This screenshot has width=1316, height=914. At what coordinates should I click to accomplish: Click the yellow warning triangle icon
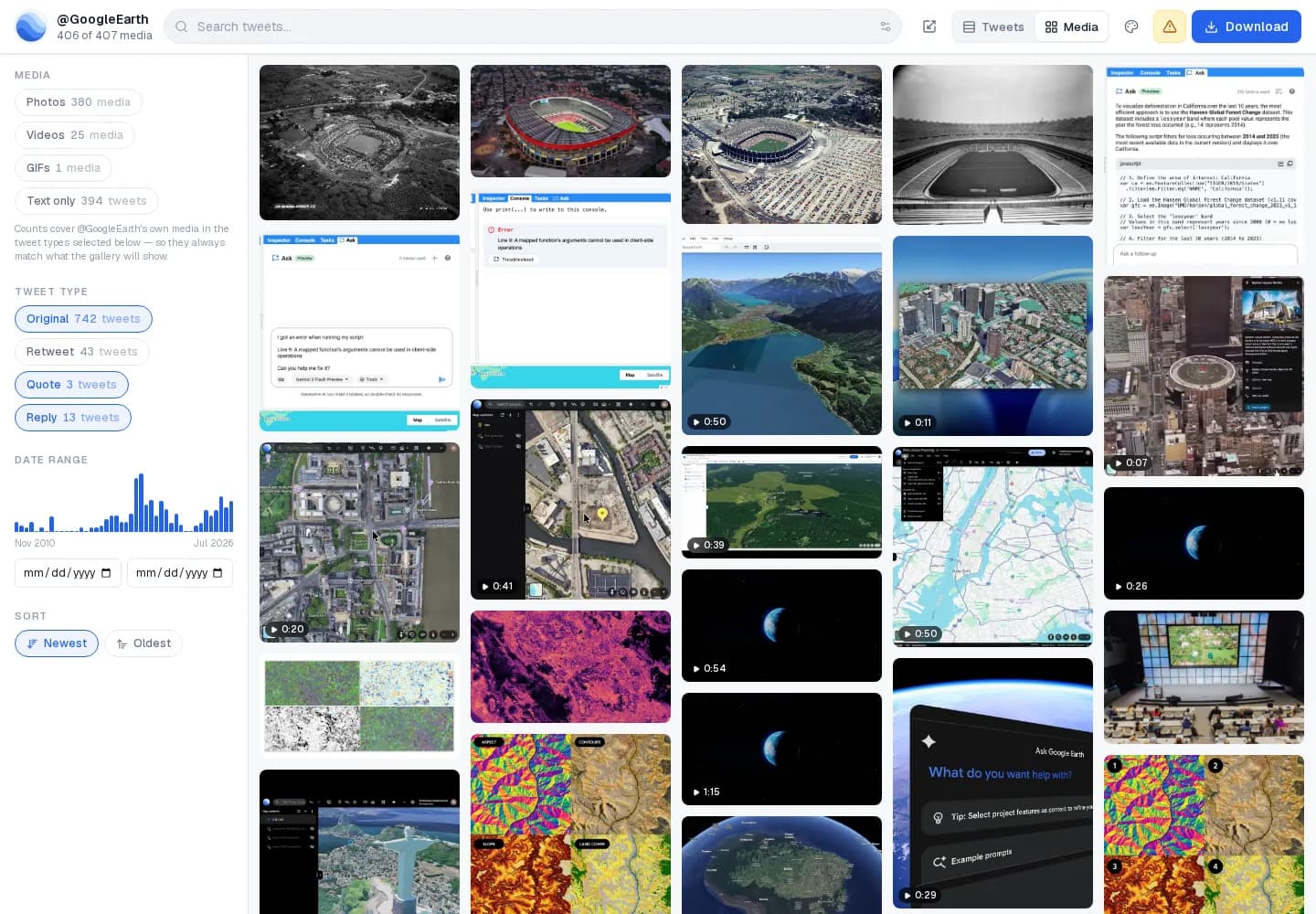tap(1170, 27)
